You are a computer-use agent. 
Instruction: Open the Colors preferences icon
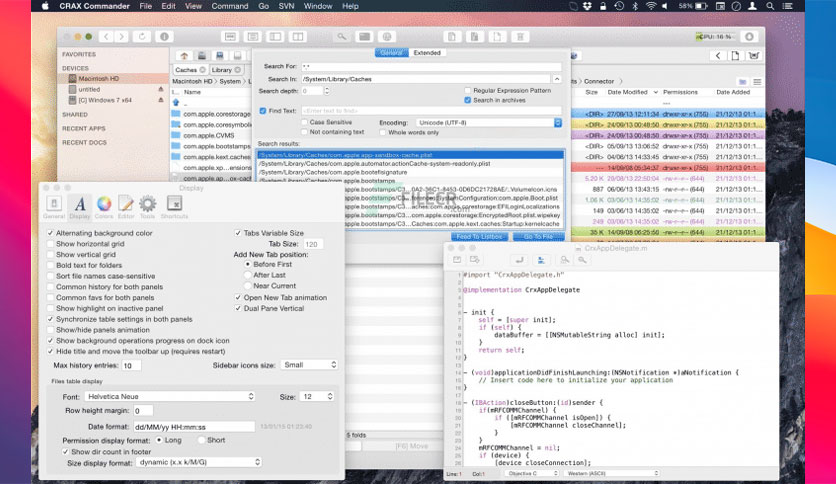coord(104,207)
